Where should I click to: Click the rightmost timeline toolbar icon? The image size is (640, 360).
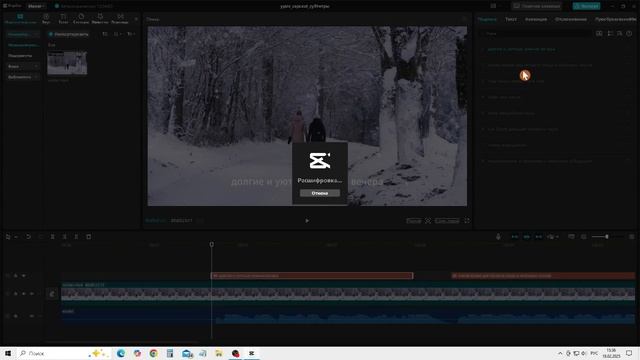pyautogui.click(x=631, y=237)
